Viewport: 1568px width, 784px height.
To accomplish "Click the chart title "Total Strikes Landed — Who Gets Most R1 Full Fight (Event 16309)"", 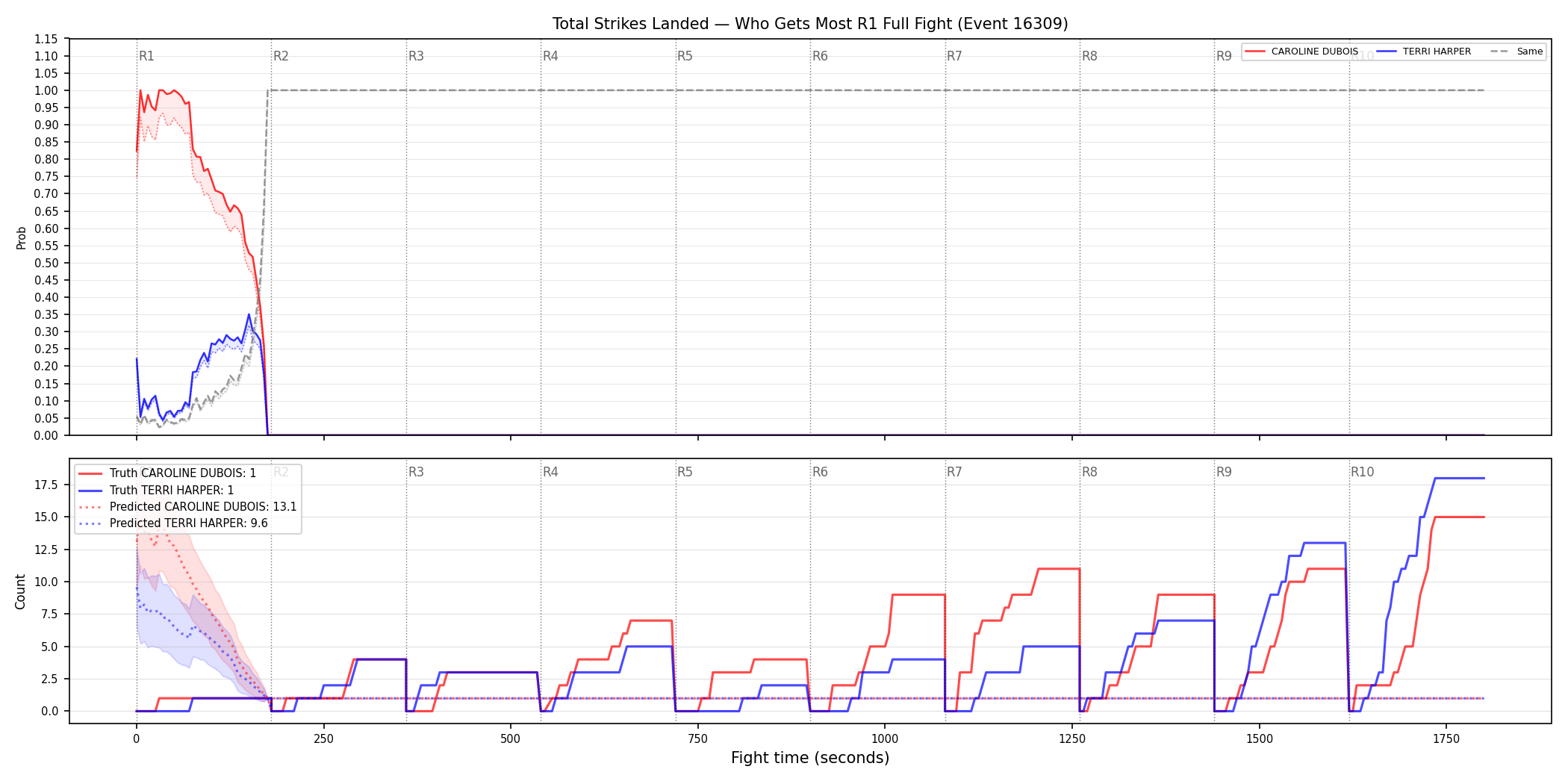I will click(810, 24).
